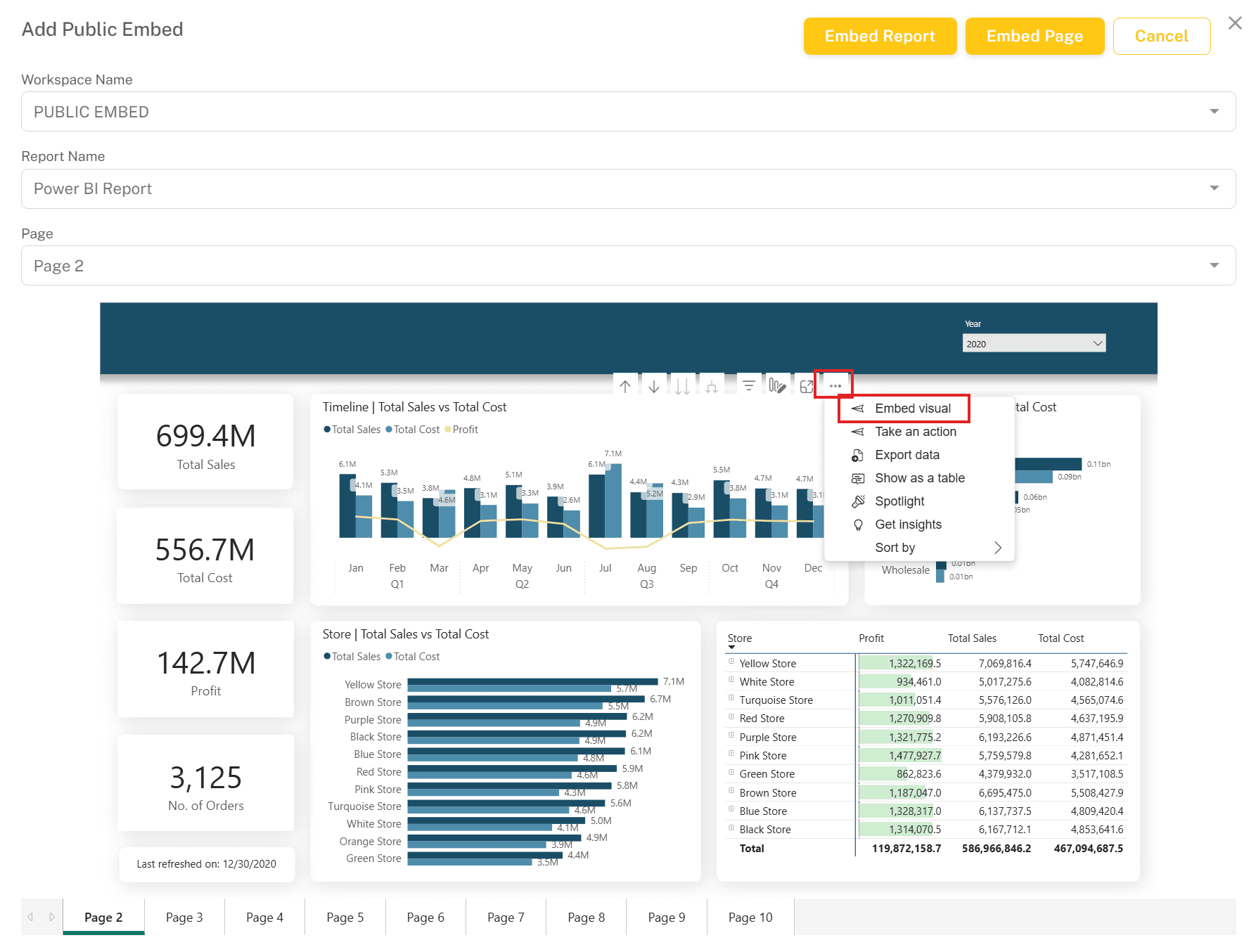Open the visual filters icon
This screenshot has width=1256, height=952.
click(x=749, y=386)
